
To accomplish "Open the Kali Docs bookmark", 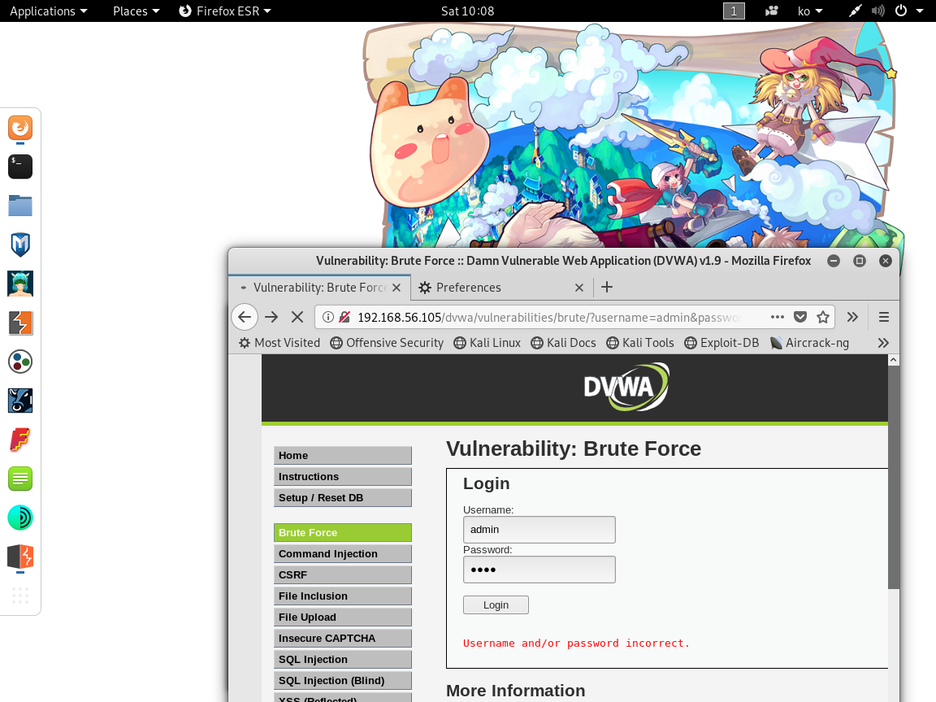I will [x=564, y=343].
